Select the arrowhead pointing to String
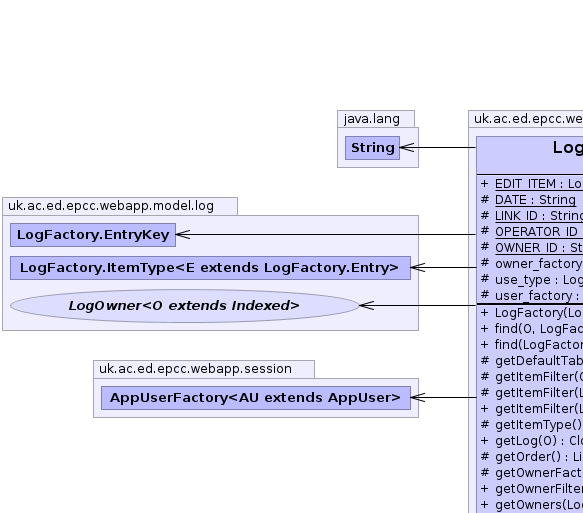The image size is (583, 513). (407, 148)
